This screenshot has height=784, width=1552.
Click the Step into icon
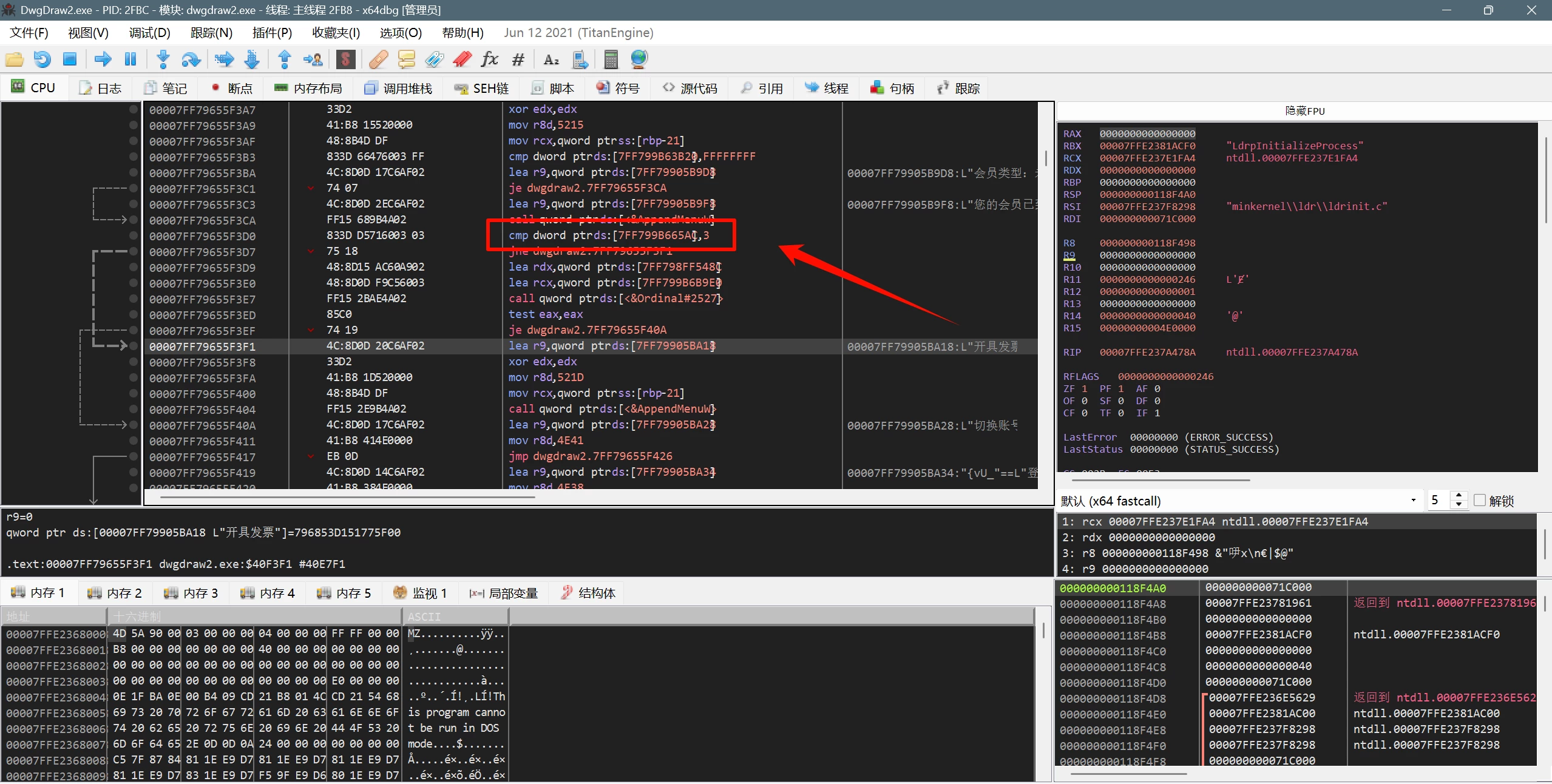point(163,59)
